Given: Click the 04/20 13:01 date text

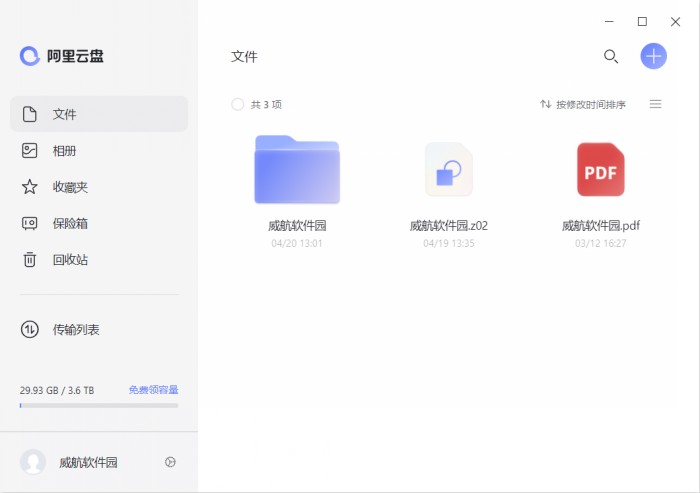Looking at the screenshot, I should (297, 243).
